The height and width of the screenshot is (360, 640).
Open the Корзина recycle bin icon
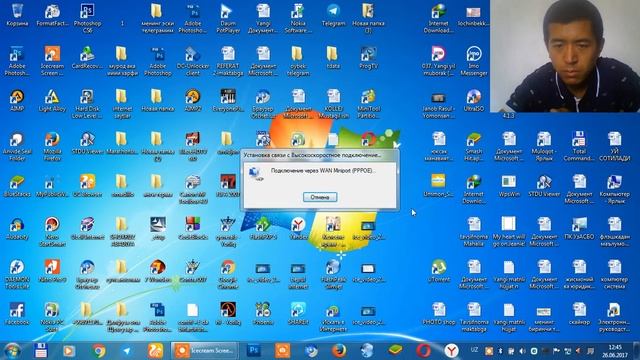(17, 15)
